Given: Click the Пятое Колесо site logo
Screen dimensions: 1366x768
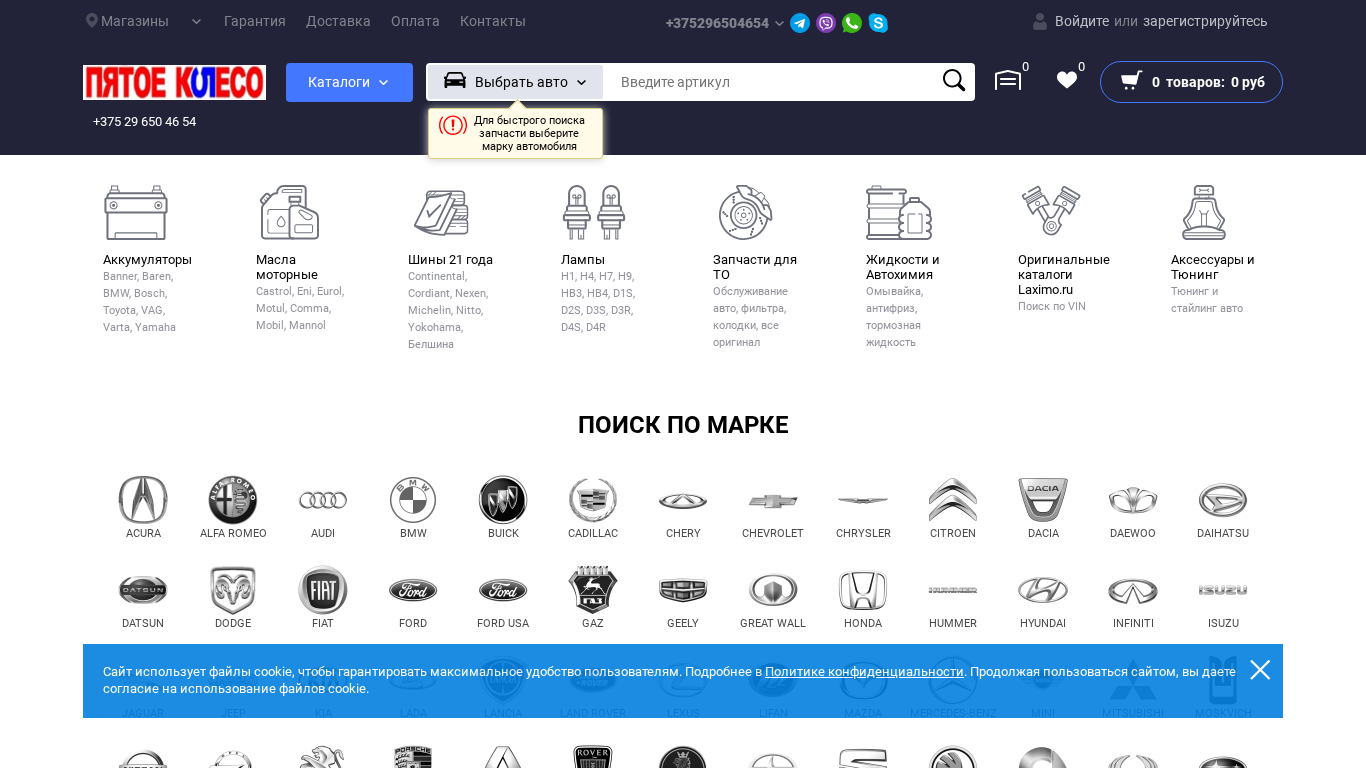Looking at the screenshot, I should click(174, 82).
